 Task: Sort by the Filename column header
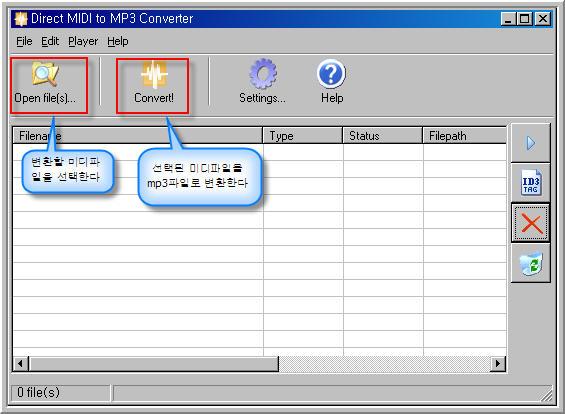point(138,136)
